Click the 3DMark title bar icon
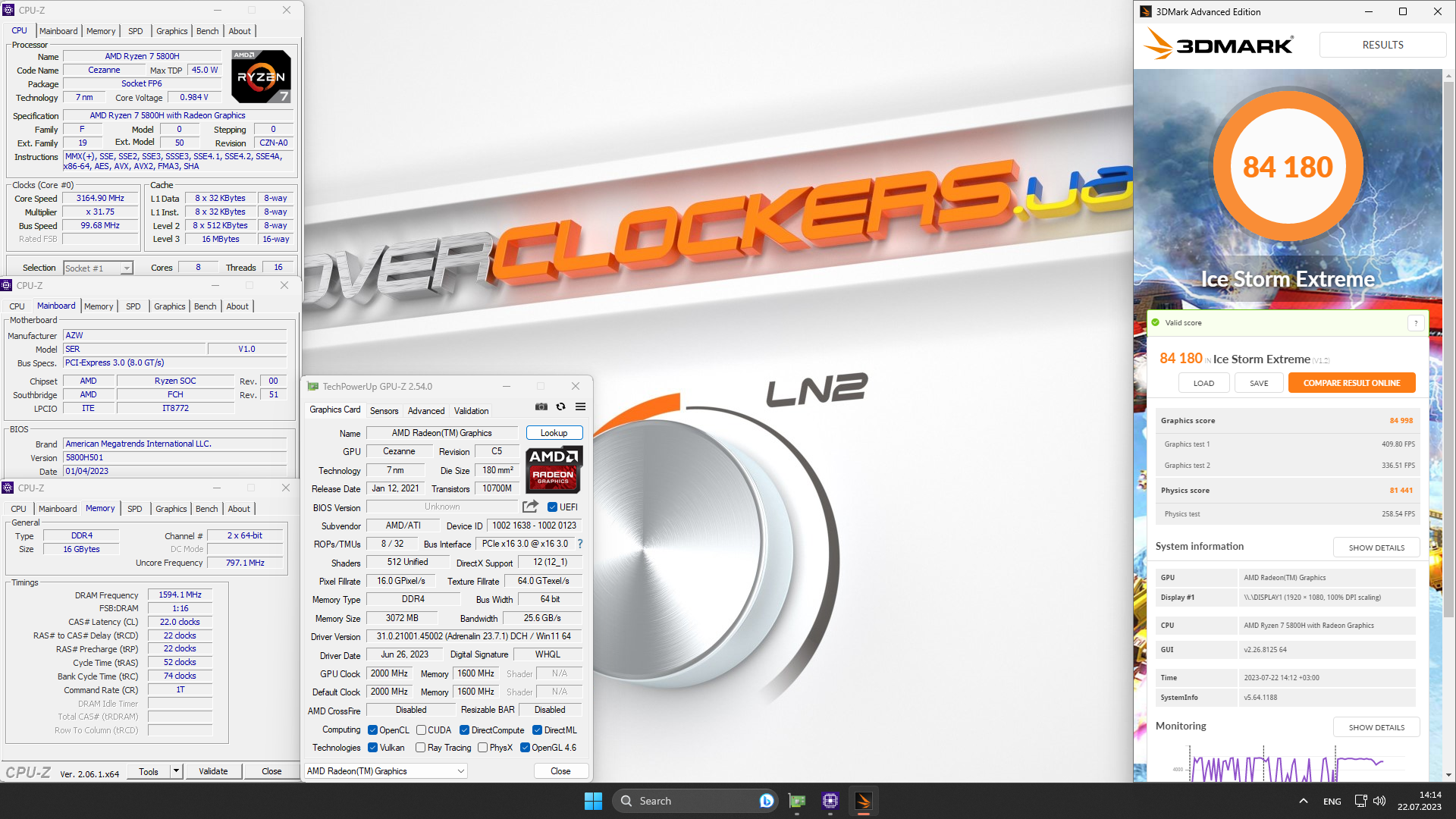The height and width of the screenshot is (819, 1456). [1146, 11]
